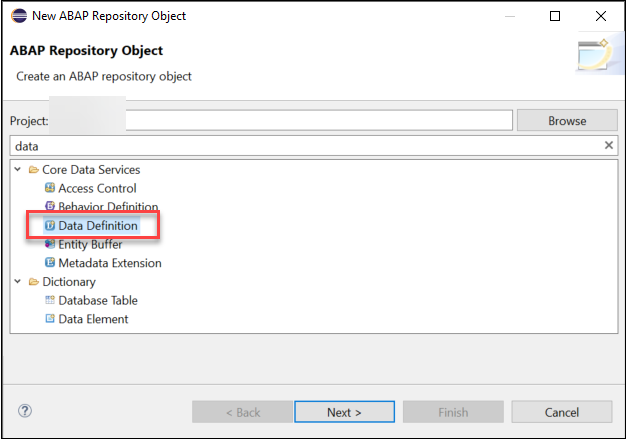Open the help question mark icon

(x=25, y=411)
